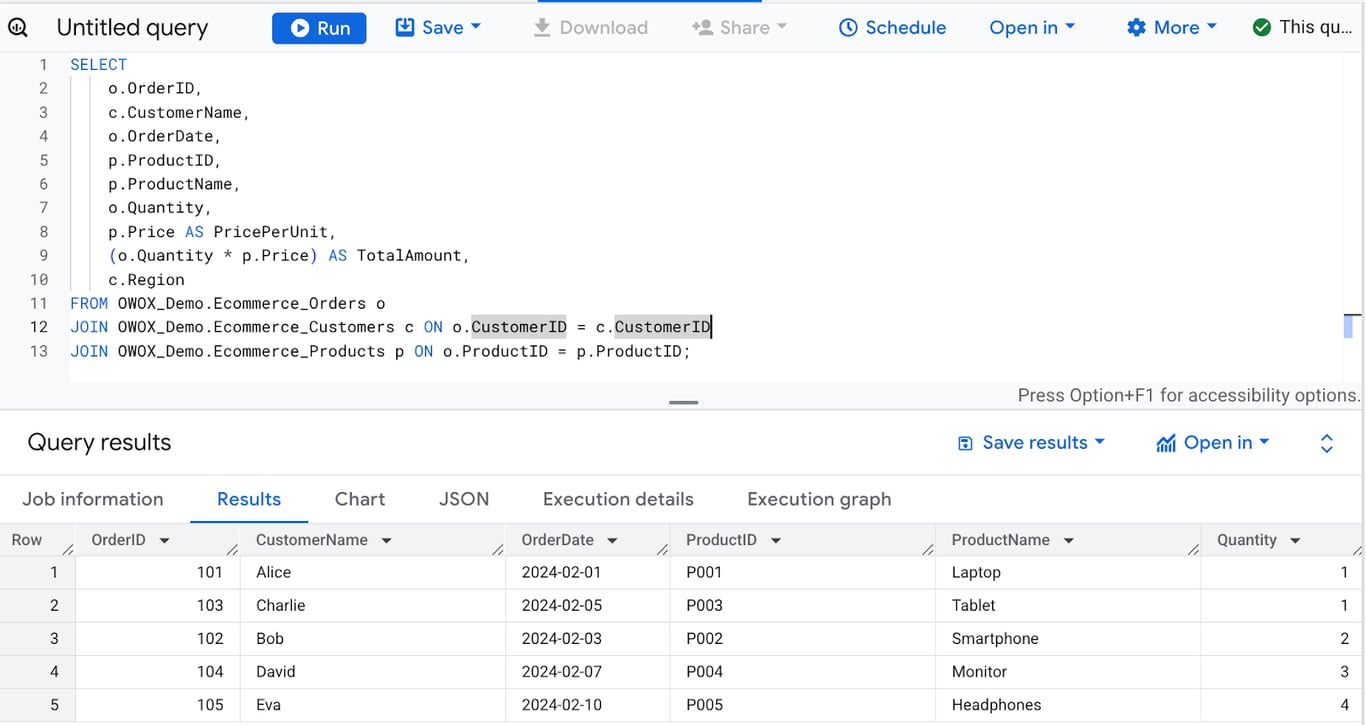Open the ProductName column menu arrow
The width and height of the screenshot is (1366, 725).
[x=1068, y=541]
